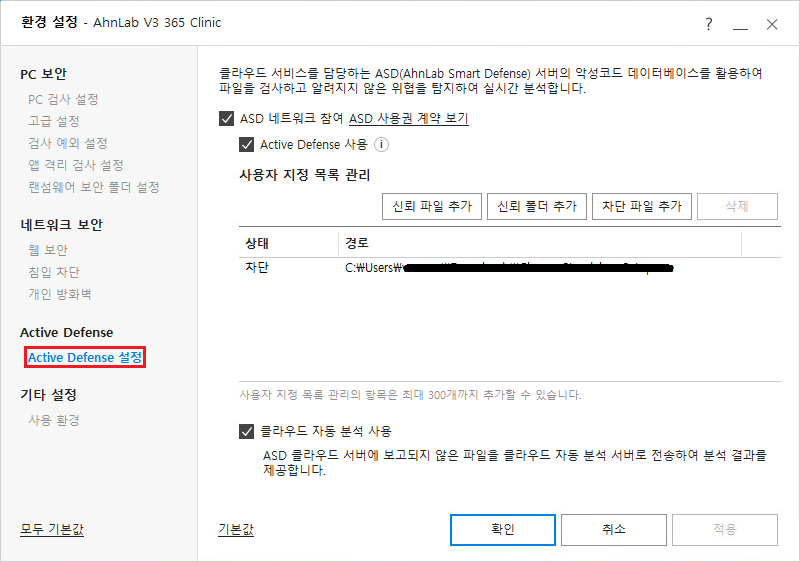800x562 pixels.
Task: Reset this page via 기본값 link
Action: (236, 529)
